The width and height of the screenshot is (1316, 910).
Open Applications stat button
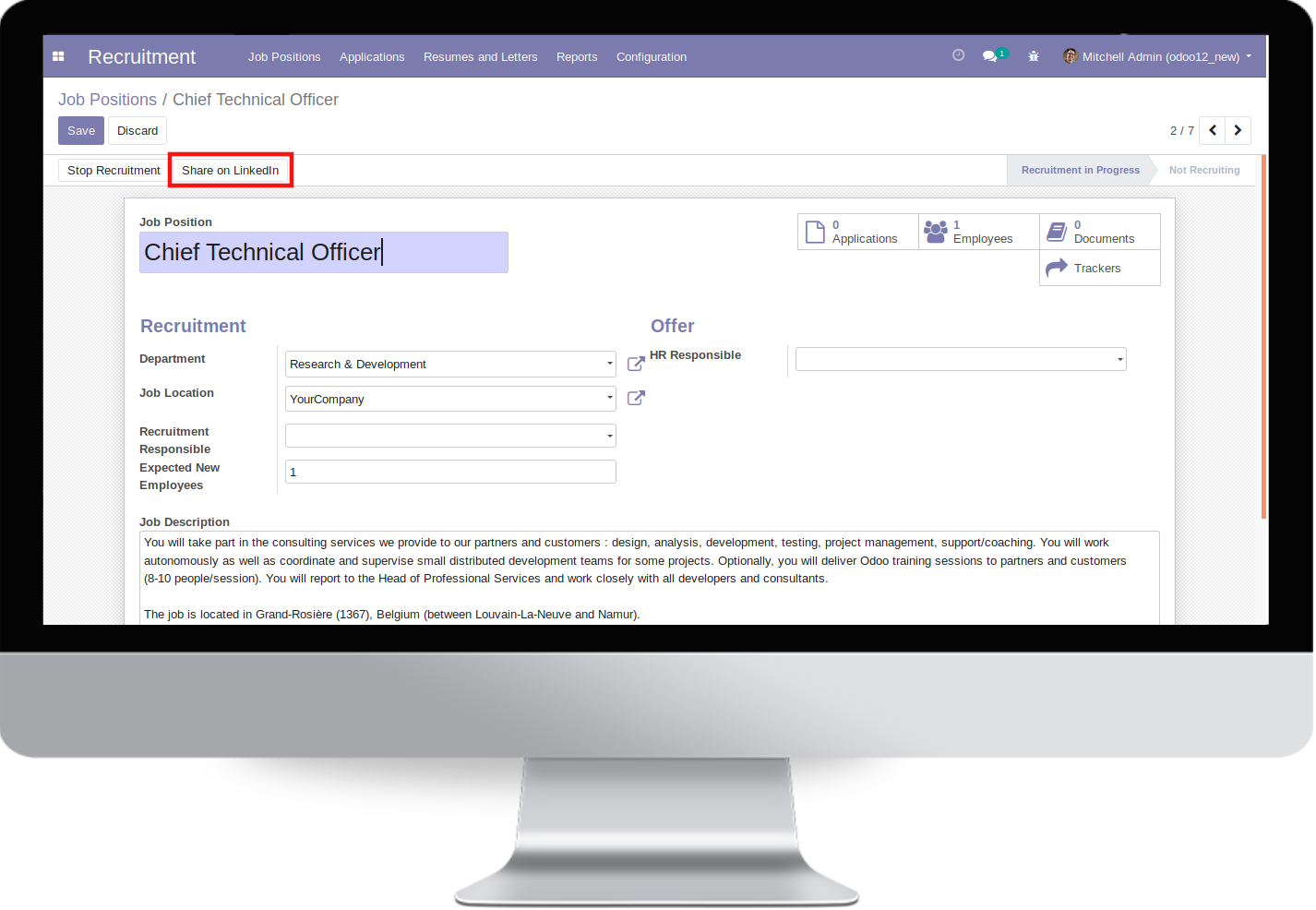[x=858, y=232]
